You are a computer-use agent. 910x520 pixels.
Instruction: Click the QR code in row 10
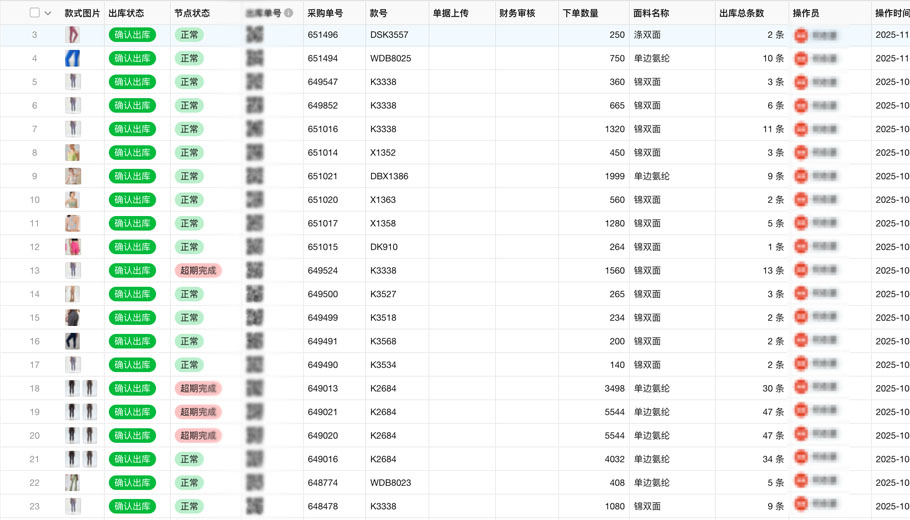255,200
